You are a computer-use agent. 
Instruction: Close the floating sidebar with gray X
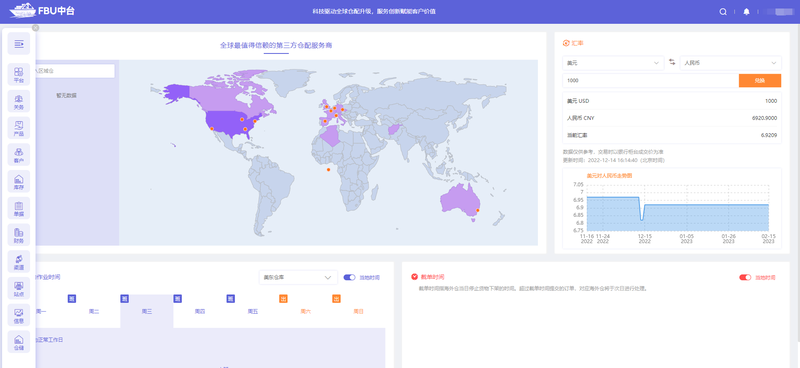tap(35, 28)
